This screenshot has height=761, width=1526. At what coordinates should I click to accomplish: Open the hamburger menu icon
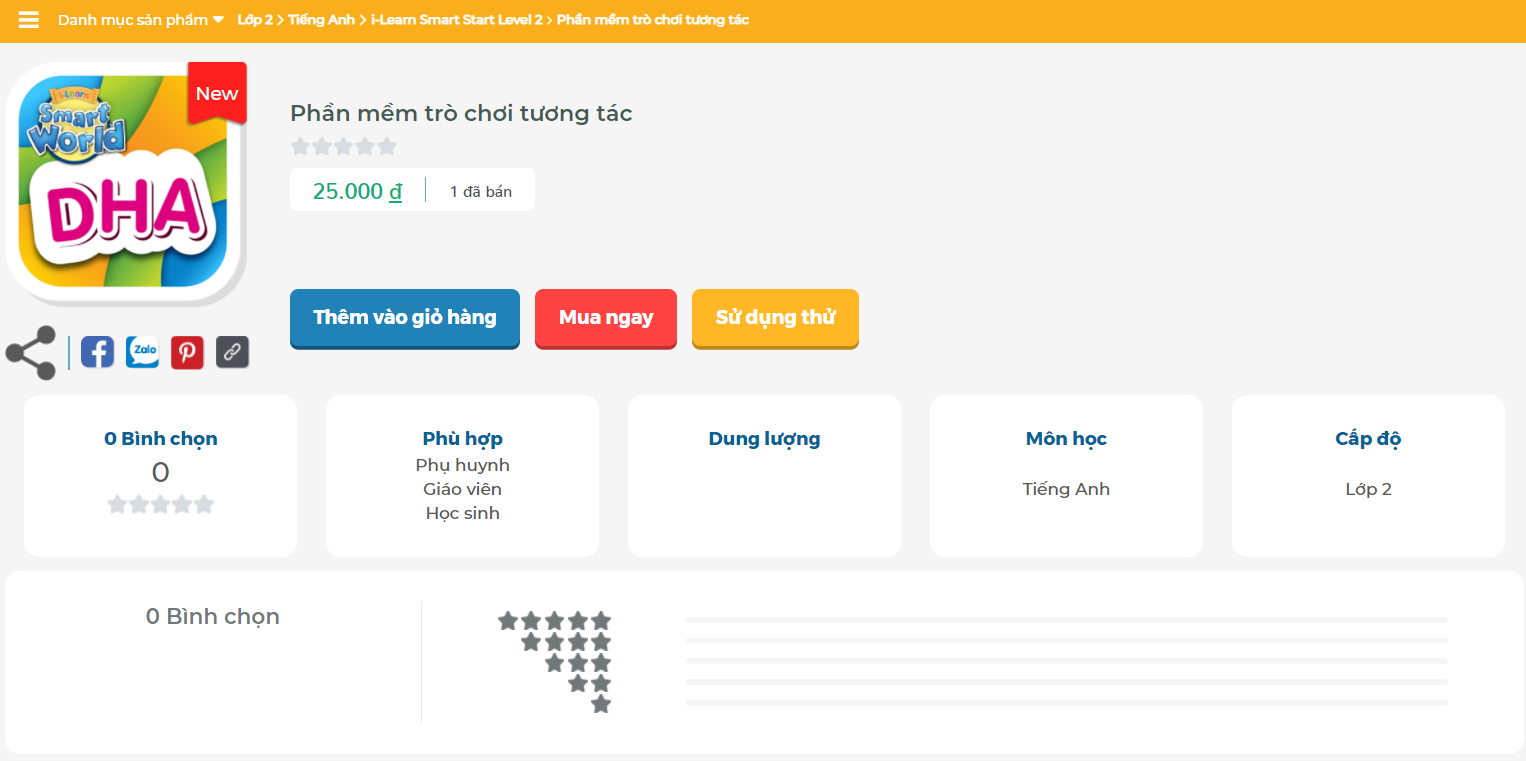pyautogui.click(x=29, y=20)
